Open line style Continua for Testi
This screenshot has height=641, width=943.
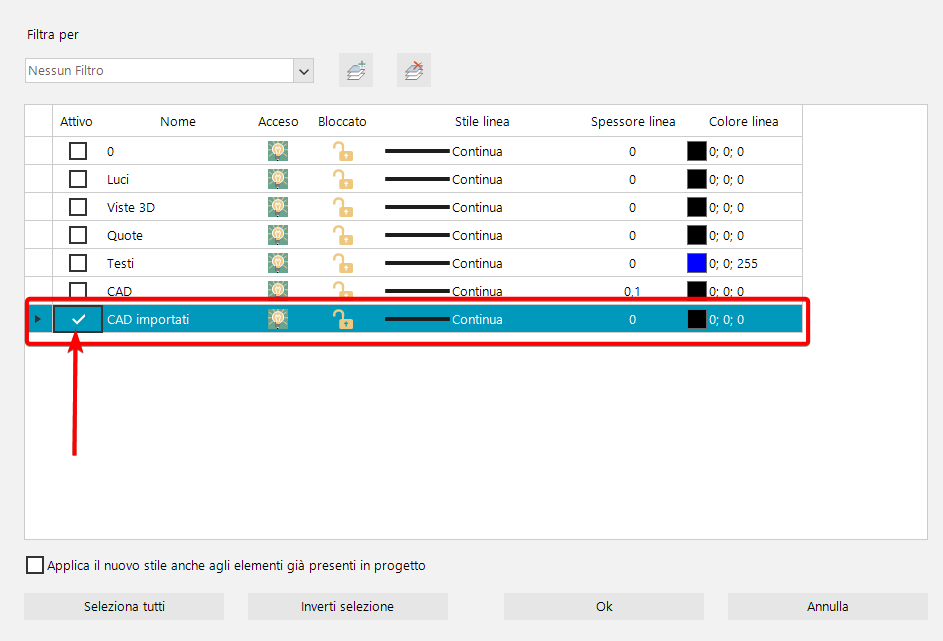444,263
